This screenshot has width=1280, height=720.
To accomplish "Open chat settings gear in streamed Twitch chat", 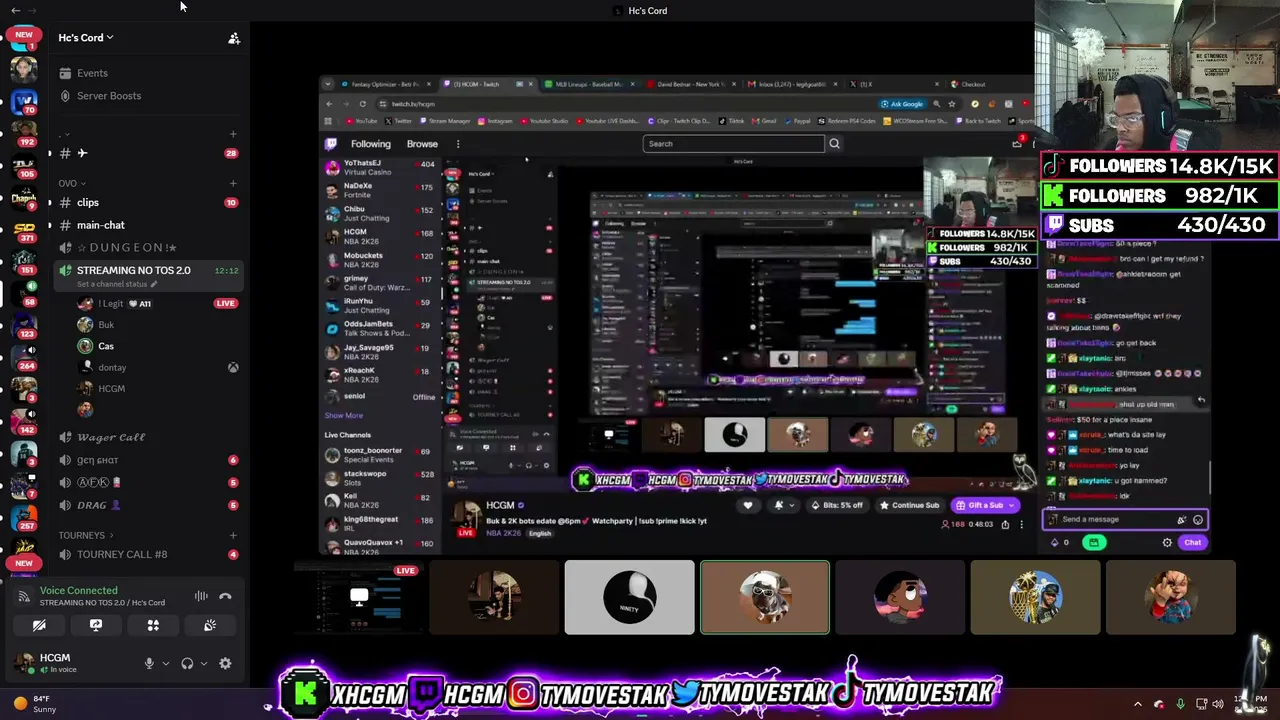I will pos(1167,542).
